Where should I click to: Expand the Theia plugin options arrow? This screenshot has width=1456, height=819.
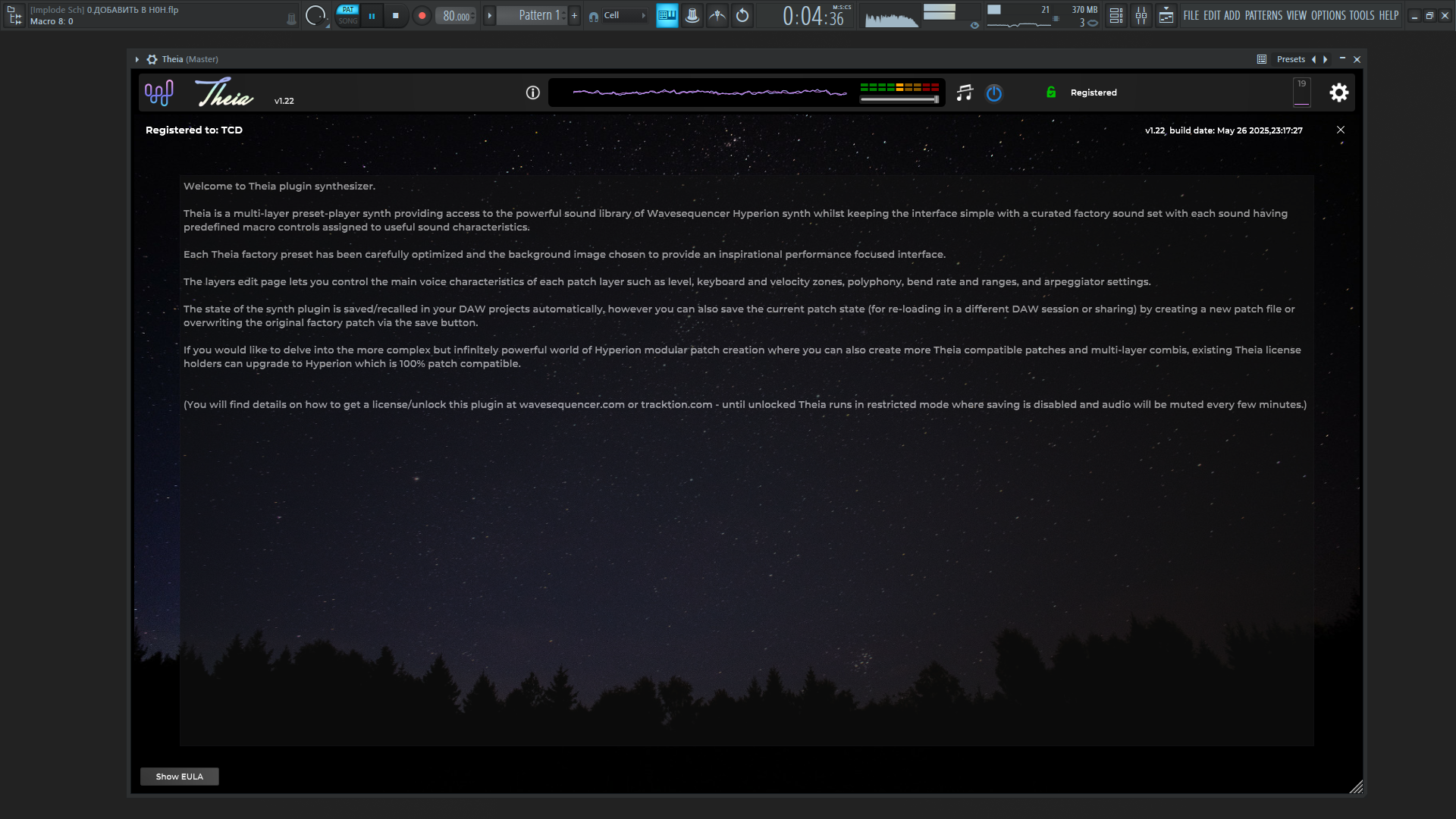(136, 59)
